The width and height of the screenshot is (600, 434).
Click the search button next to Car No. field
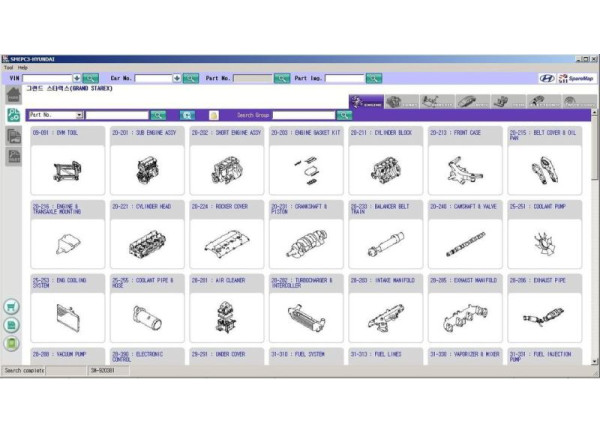[189, 78]
